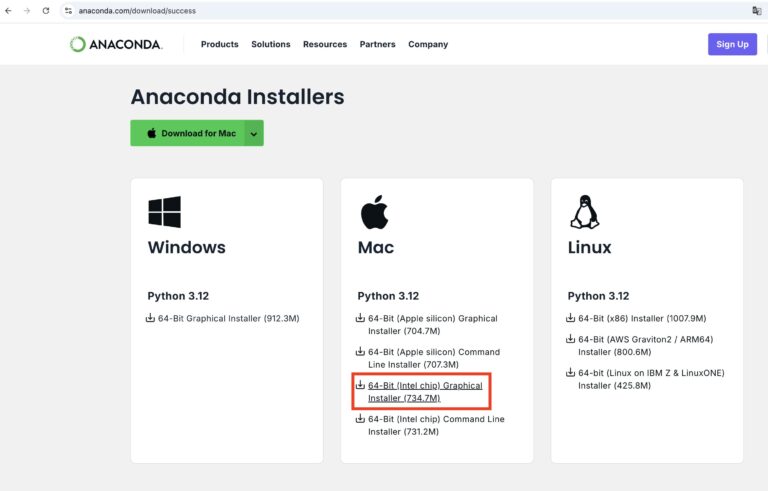Viewport: 768px width, 491px height.
Task: Download Windows 64-Bit Graphical Installer (912.3M)
Action: (x=229, y=319)
